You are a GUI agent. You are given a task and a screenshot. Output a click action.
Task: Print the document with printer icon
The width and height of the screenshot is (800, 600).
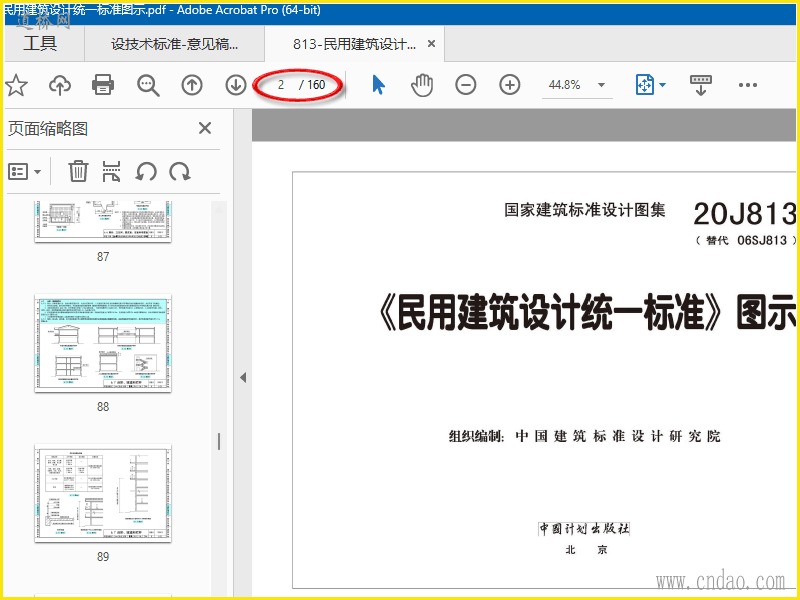(103, 85)
